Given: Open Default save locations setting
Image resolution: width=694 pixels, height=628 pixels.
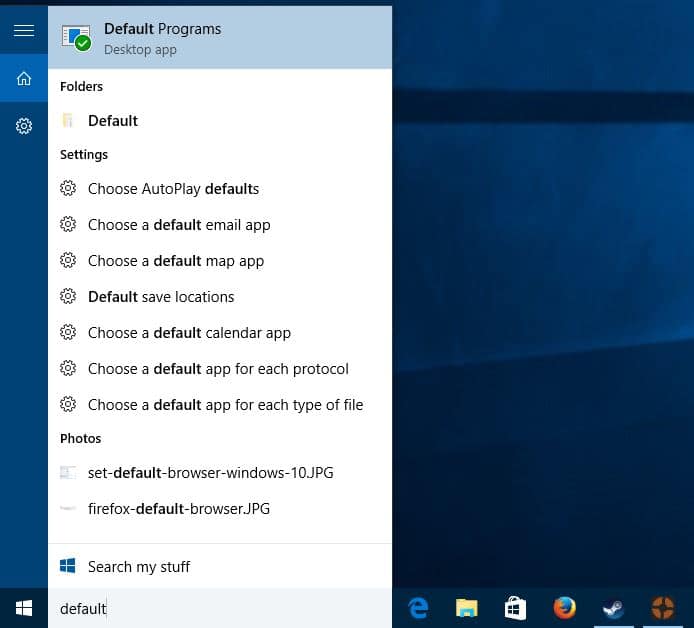Looking at the screenshot, I should [161, 297].
